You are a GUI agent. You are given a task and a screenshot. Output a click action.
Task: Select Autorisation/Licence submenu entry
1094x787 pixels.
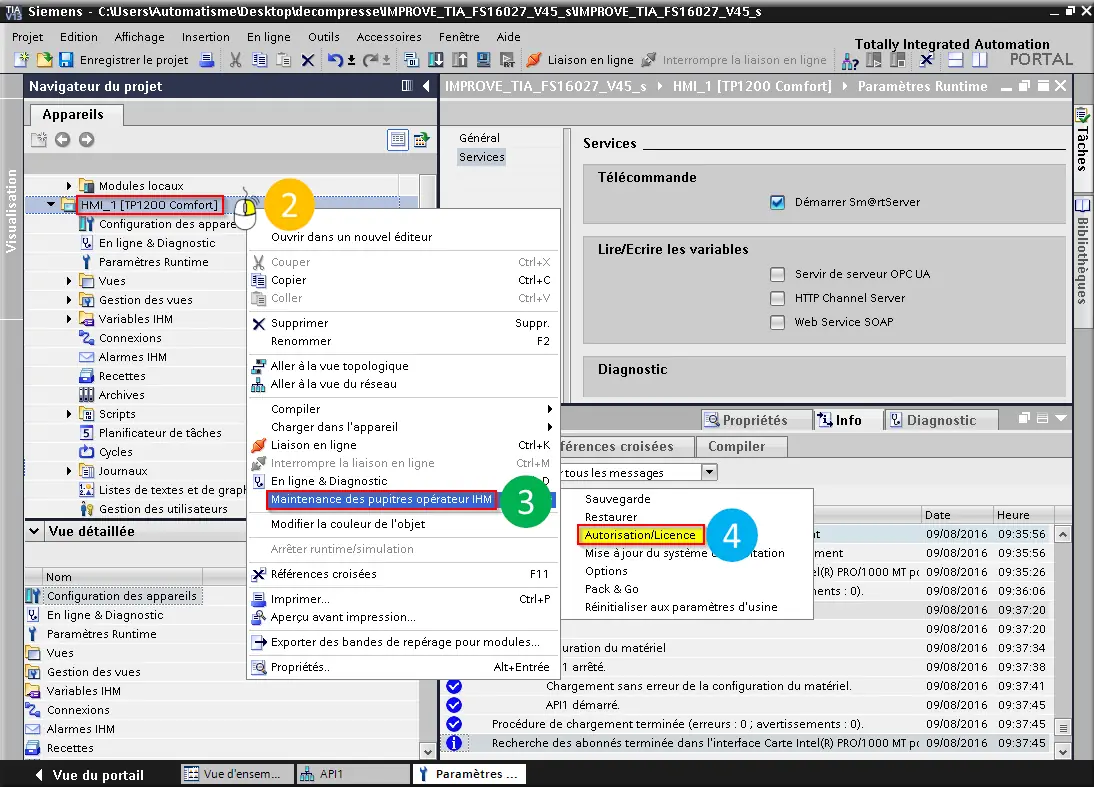pos(640,535)
